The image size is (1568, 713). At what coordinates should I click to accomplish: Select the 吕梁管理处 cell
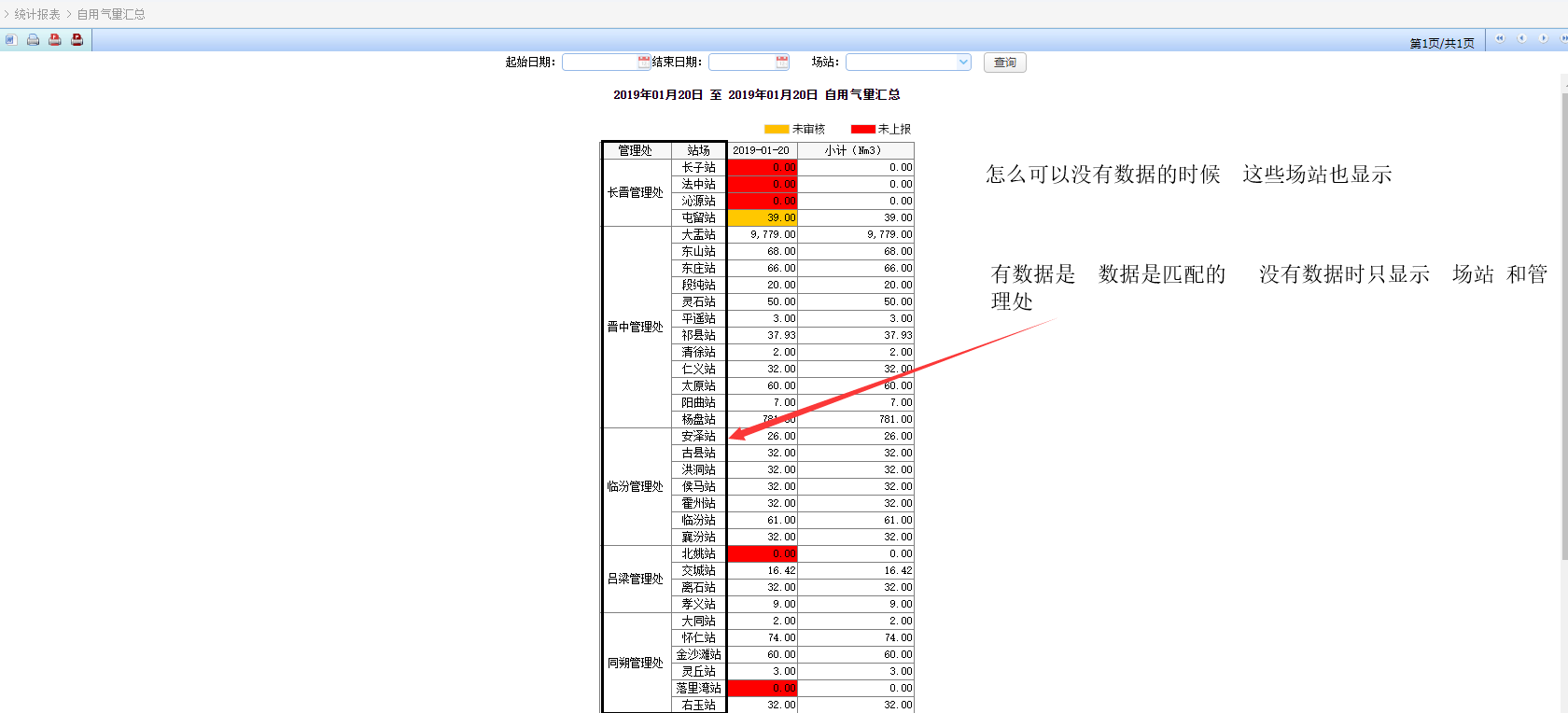[636, 579]
